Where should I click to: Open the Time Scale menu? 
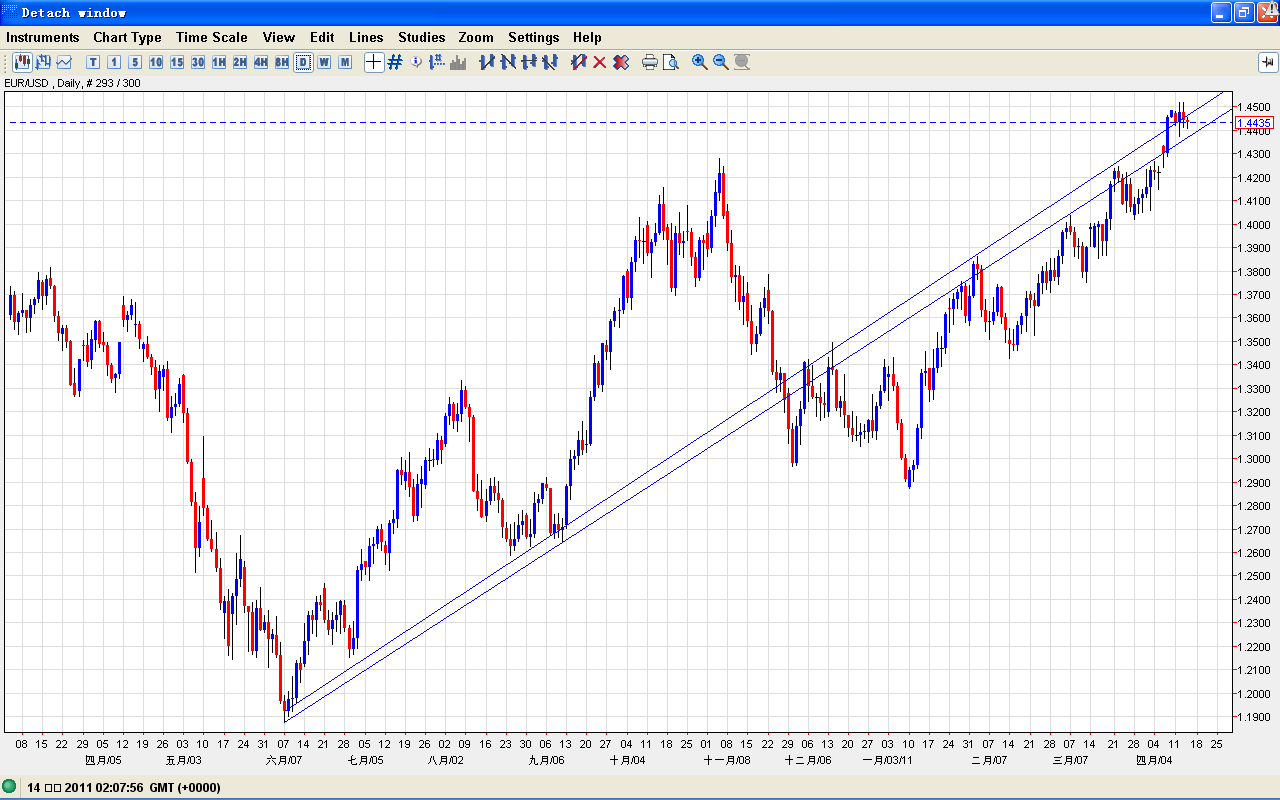tap(212, 37)
